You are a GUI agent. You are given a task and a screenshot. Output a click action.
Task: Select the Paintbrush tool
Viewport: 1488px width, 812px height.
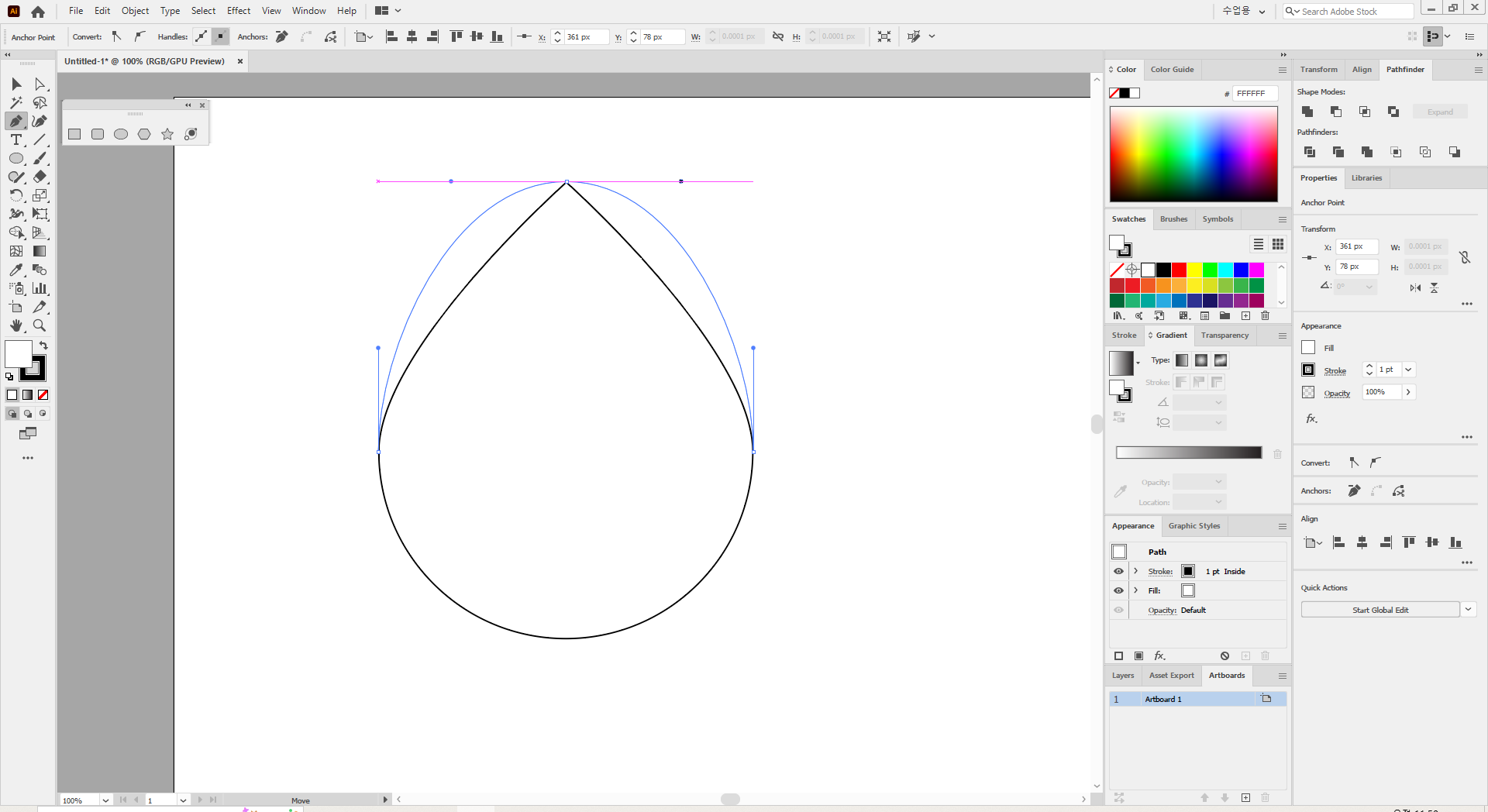40,158
